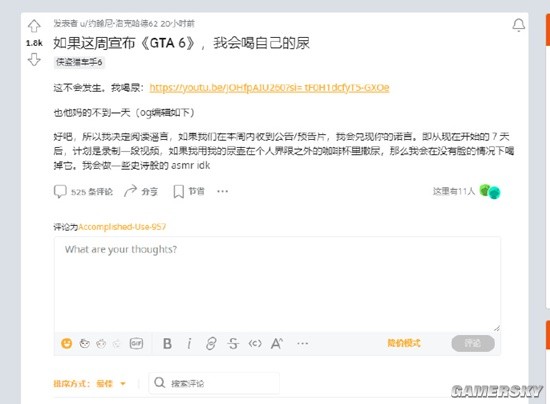Save the post with bookmark icon
The width and height of the screenshot is (550, 404).
[x=189, y=191]
